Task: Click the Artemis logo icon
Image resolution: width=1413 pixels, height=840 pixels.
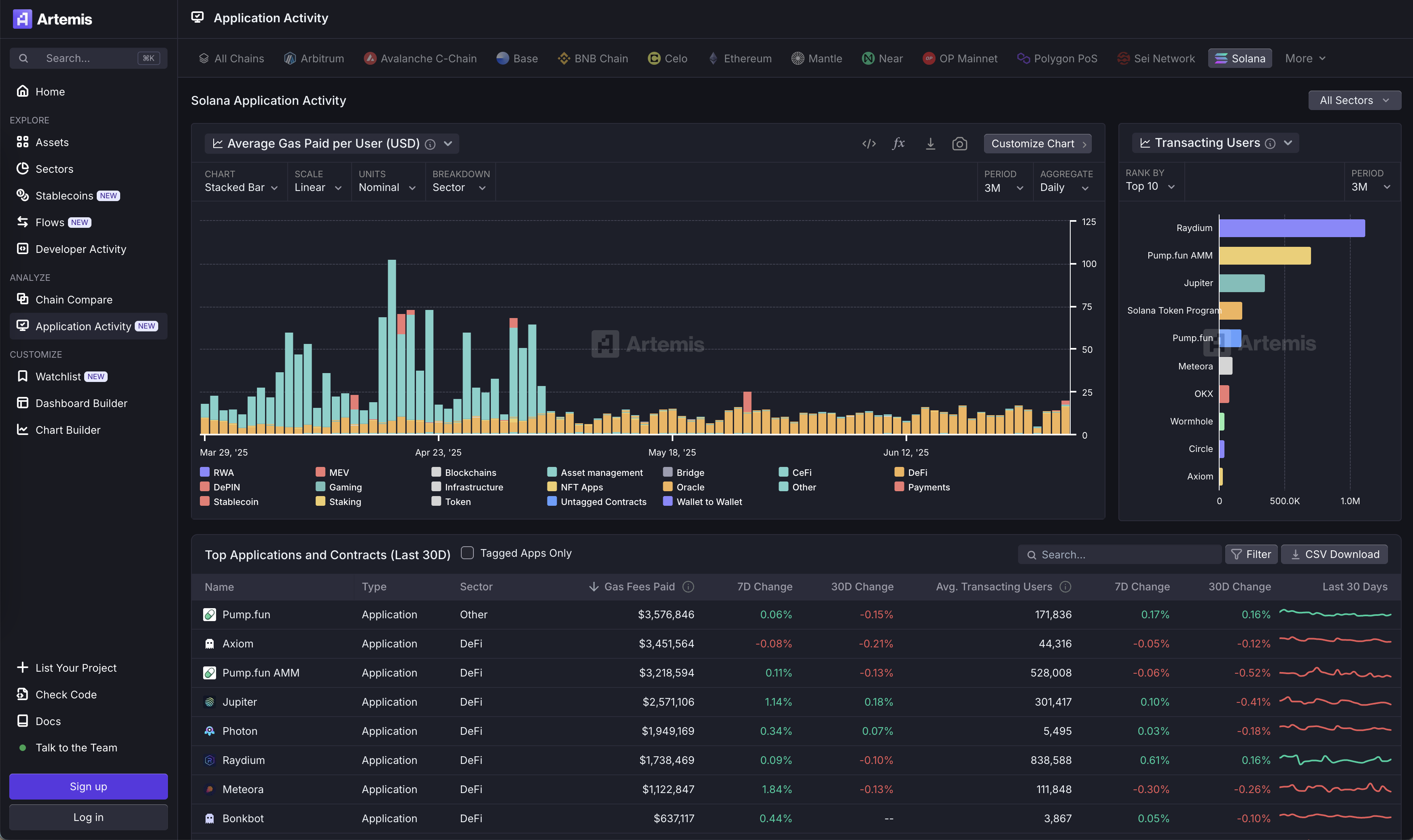Action: click(x=22, y=19)
